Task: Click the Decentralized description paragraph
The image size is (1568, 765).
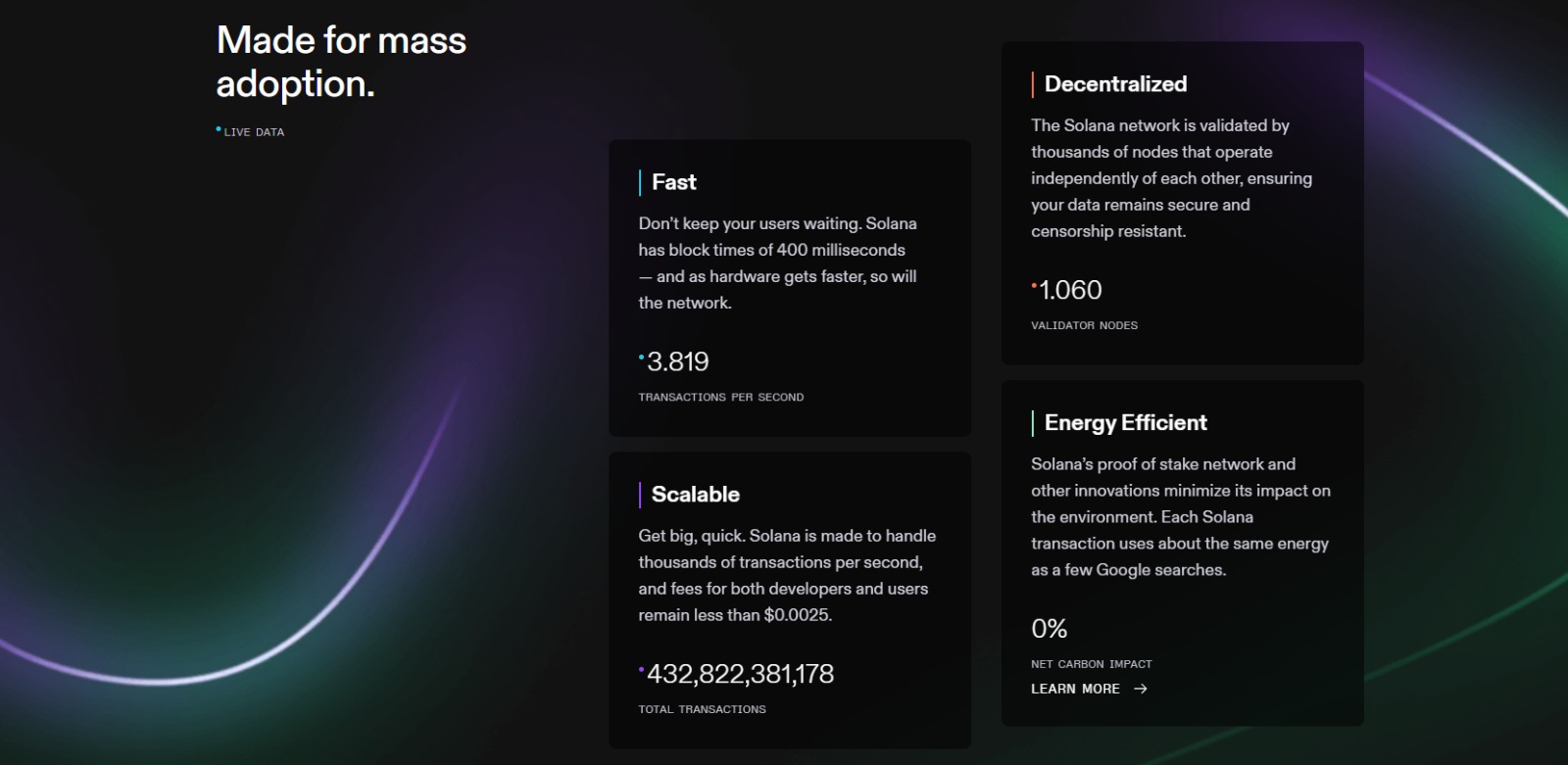Action: pyautogui.click(x=1171, y=178)
